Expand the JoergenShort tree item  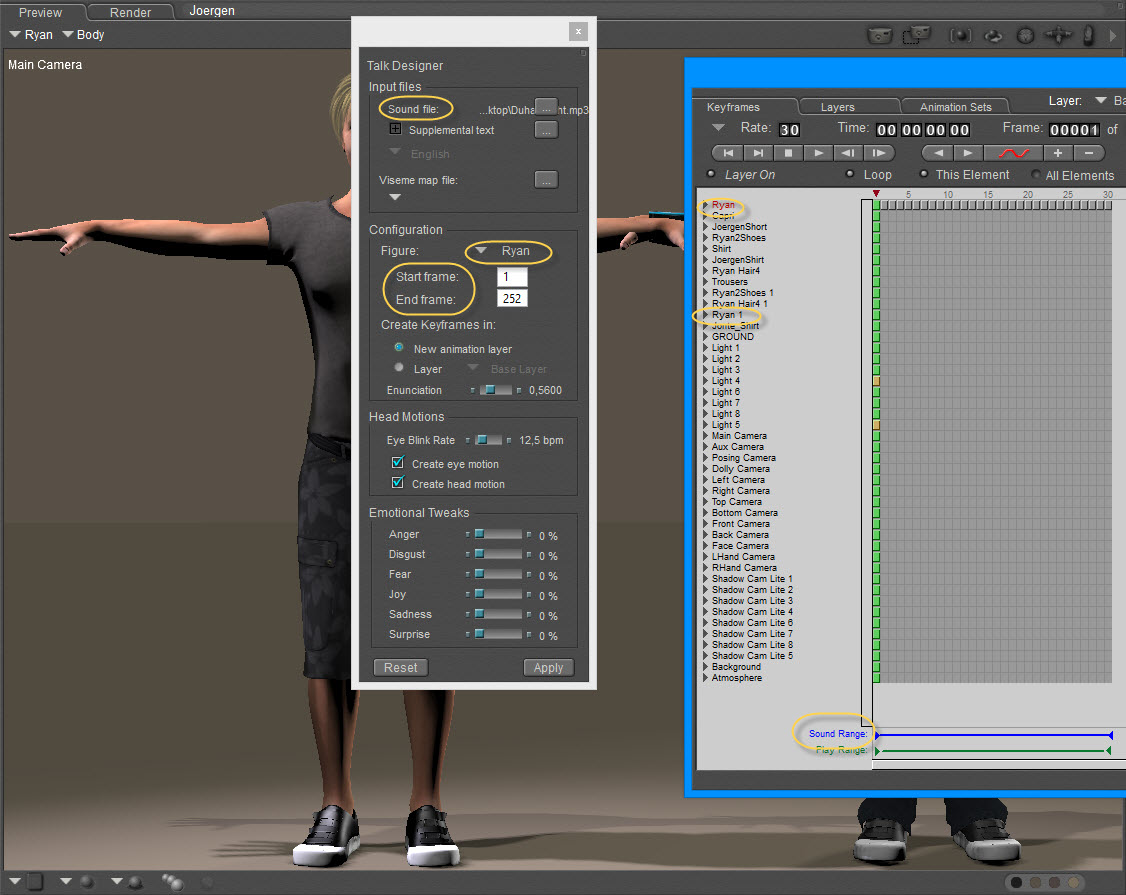[x=706, y=227]
